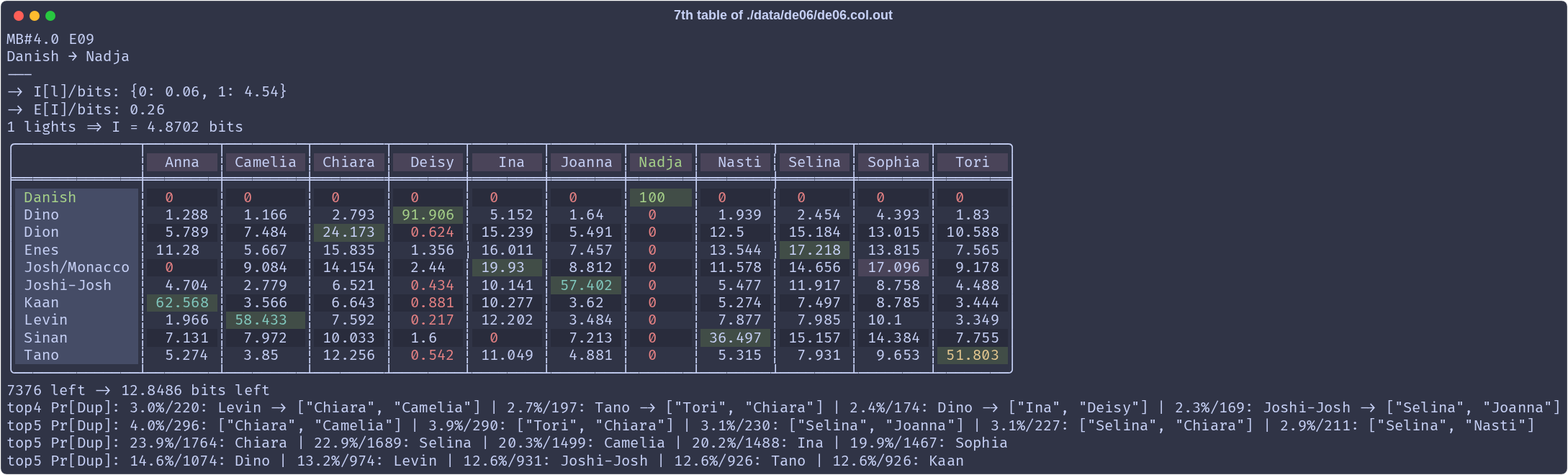Click the 24.173 cell in Dion row
This screenshot has width=1568, height=475.
(x=349, y=232)
